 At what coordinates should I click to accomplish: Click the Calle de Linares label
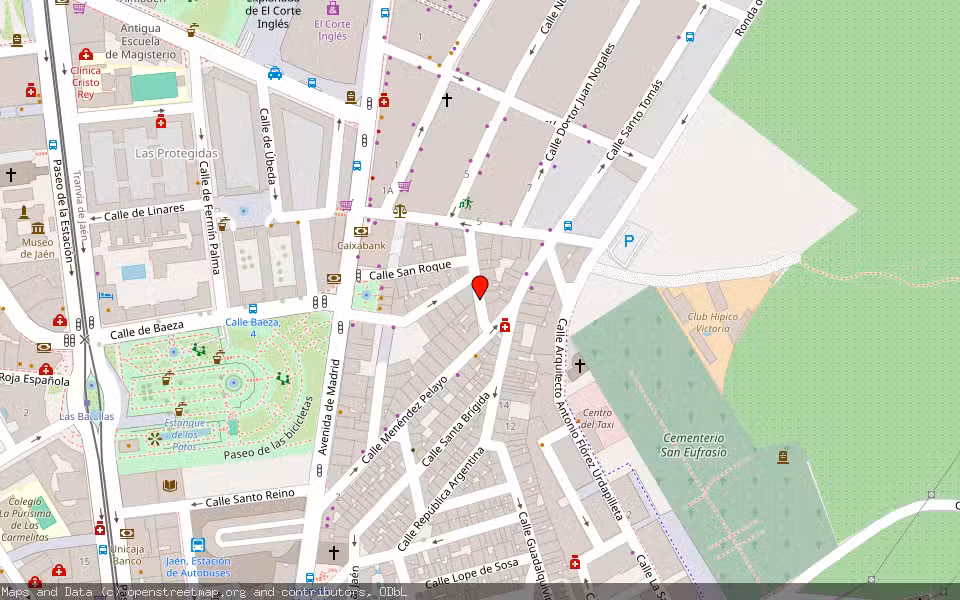pos(144,212)
